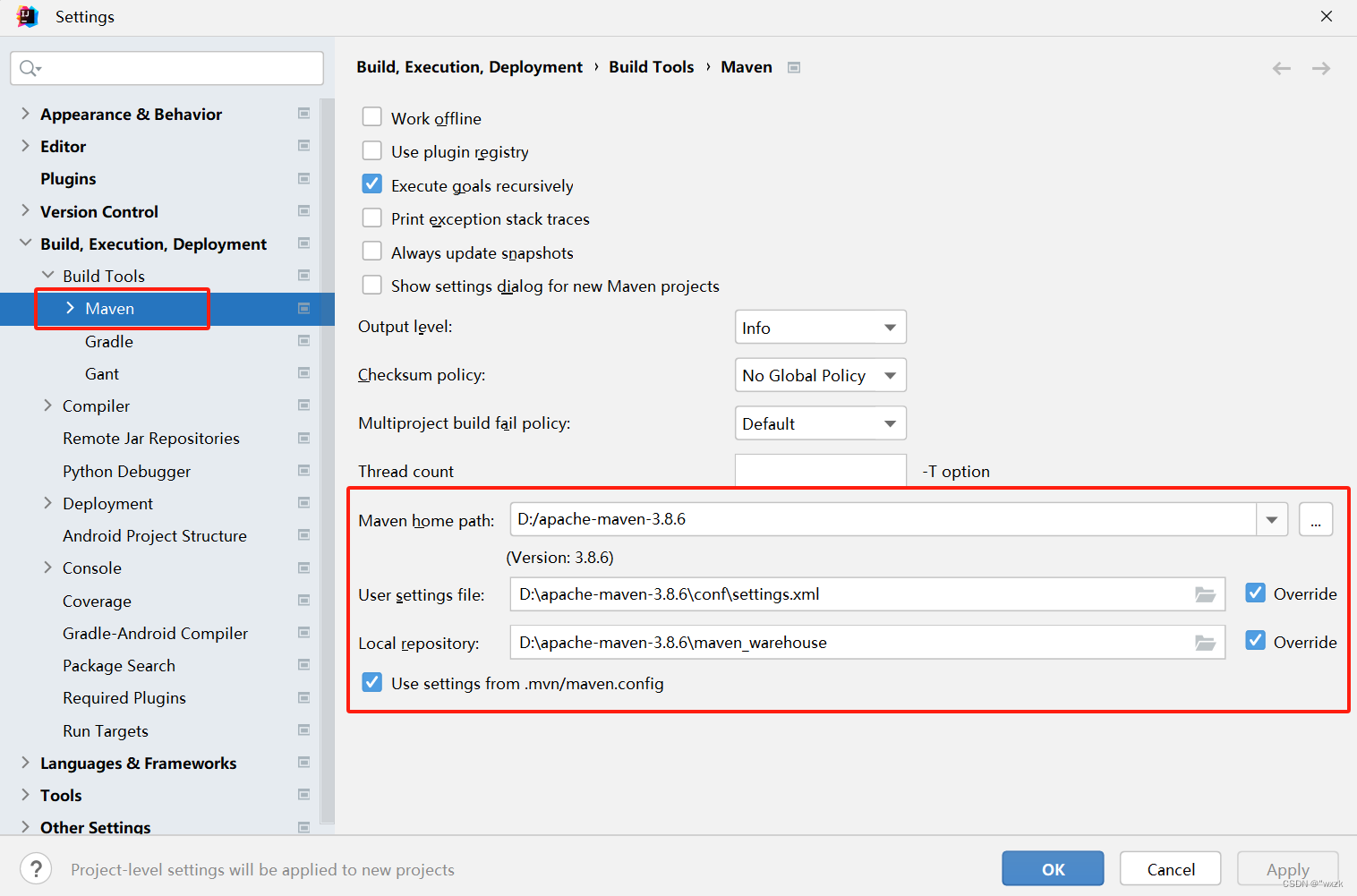Click the settings tree vertical scrollbar
The width and height of the screenshot is (1357, 896).
point(328,461)
